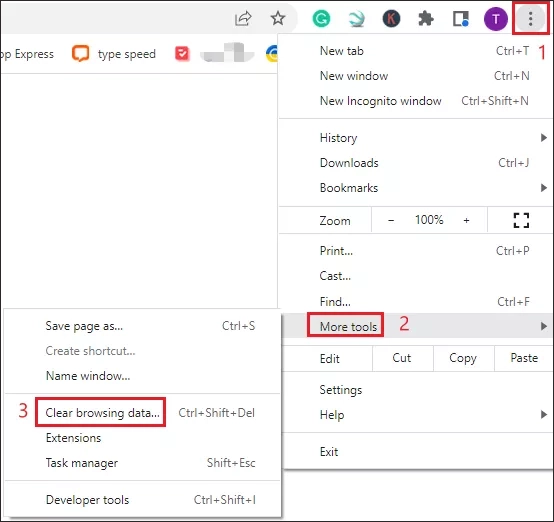Image resolution: width=554 pixels, height=522 pixels.
Task: Open Developer tools from submenu
Action: click(142, 500)
